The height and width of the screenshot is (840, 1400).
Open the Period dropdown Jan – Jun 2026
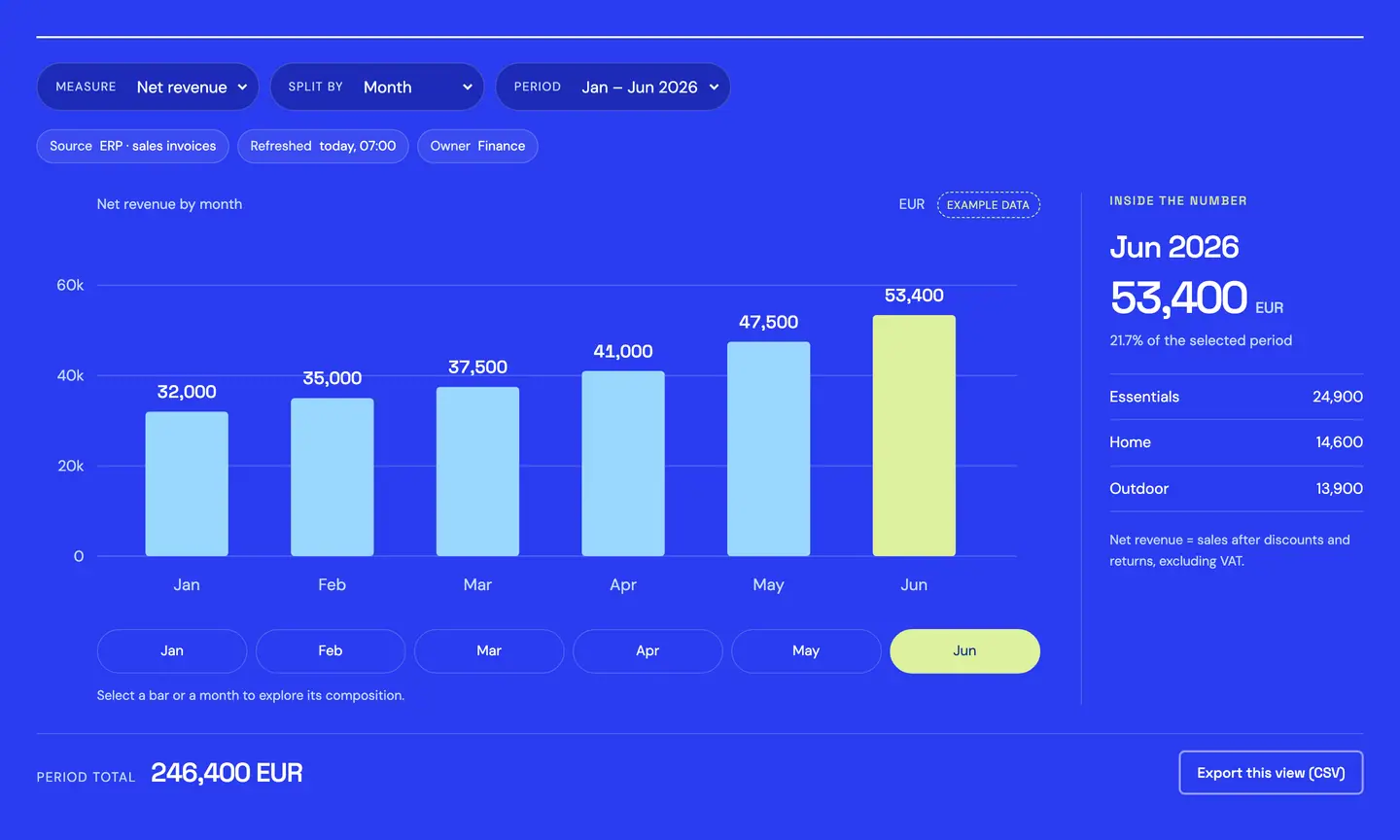coord(612,87)
